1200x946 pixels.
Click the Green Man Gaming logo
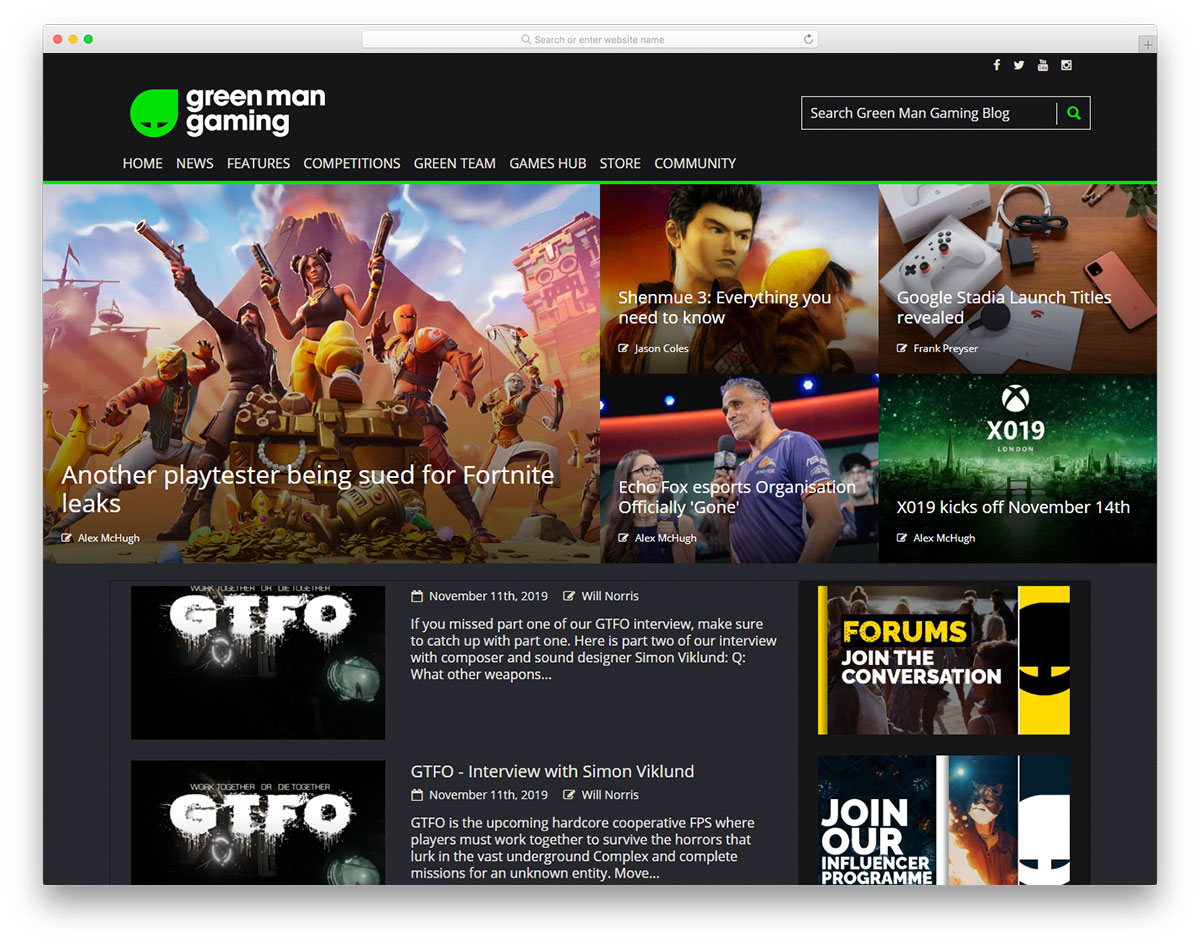tap(228, 112)
